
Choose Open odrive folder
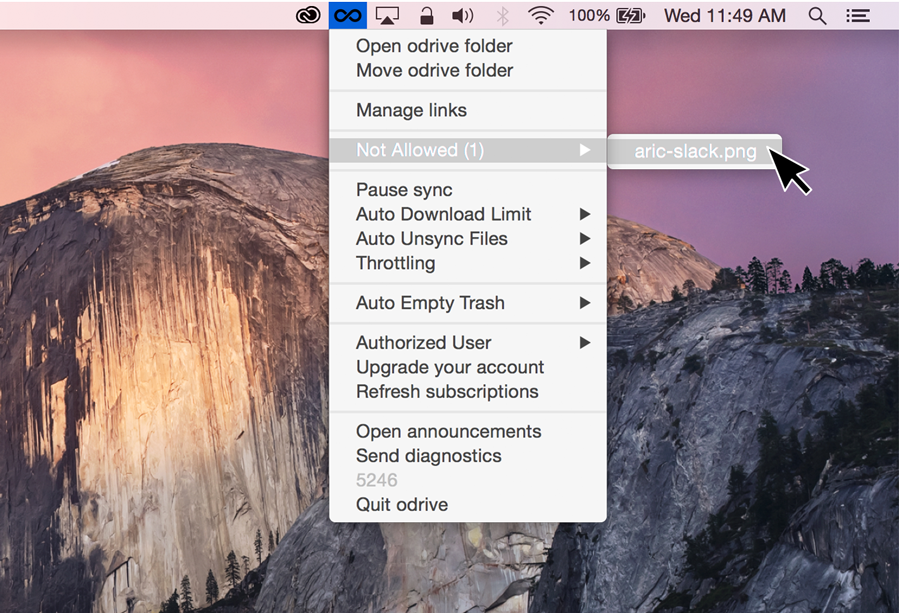coord(468,46)
